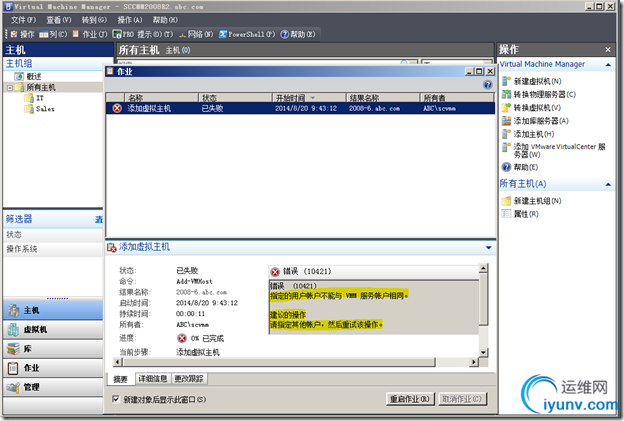This screenshot has width=624, height=421.
Task: Select the Sales host group folder
Action: tap(40, 109)
